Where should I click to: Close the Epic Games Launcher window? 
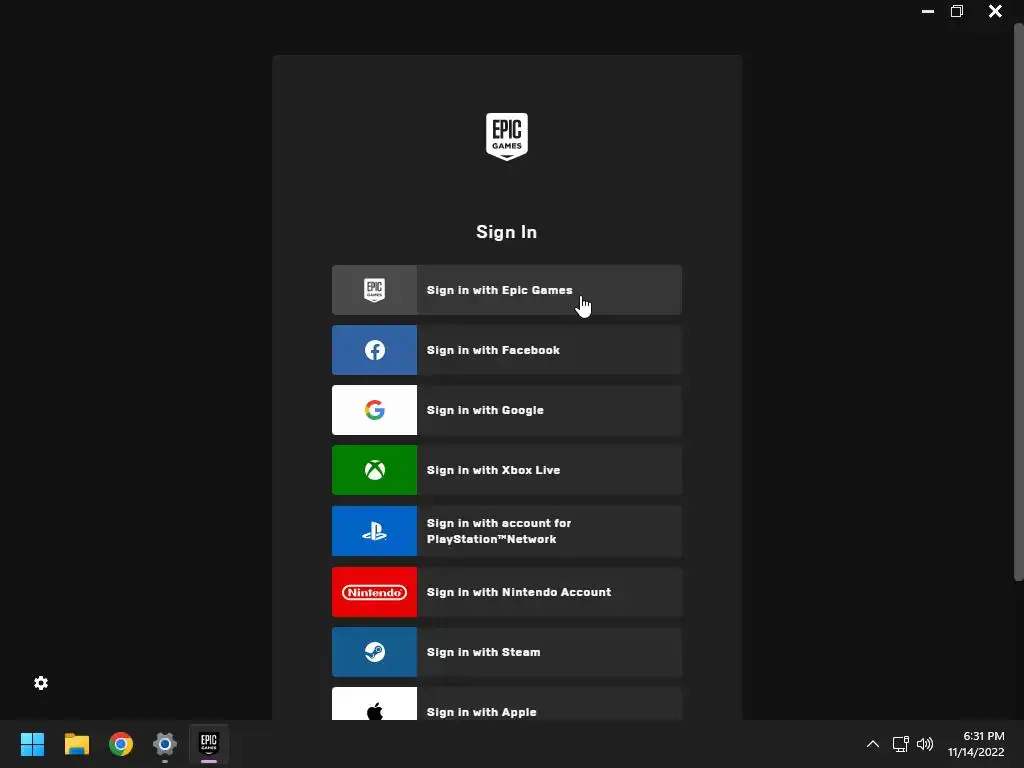coord(995,11)
